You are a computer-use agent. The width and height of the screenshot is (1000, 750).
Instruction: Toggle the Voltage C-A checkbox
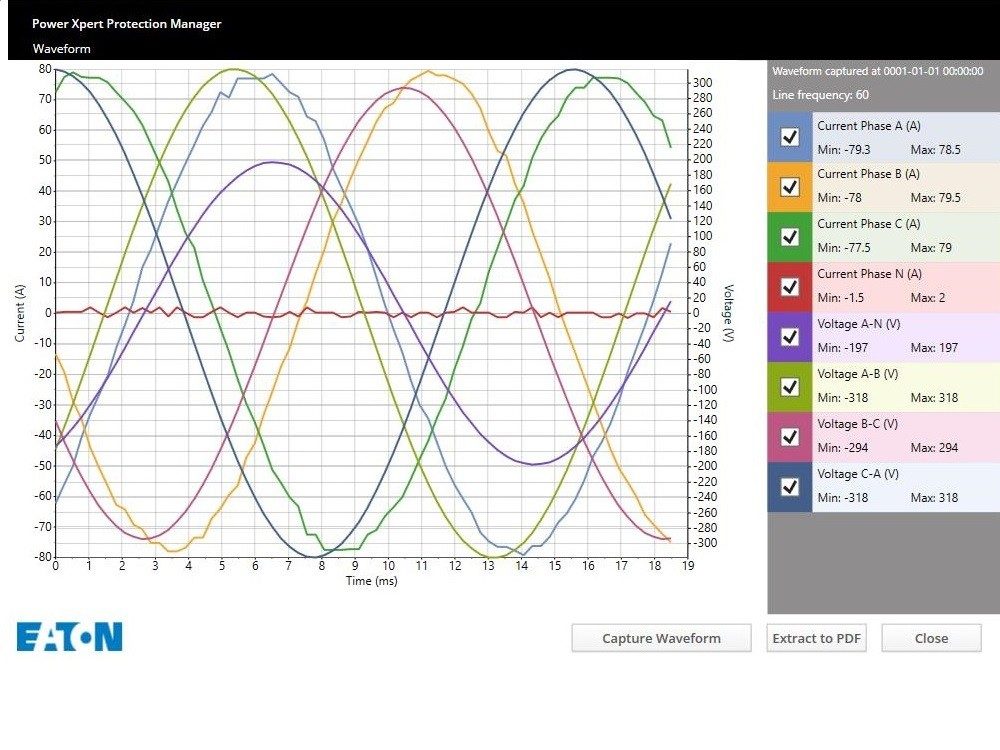790,487
